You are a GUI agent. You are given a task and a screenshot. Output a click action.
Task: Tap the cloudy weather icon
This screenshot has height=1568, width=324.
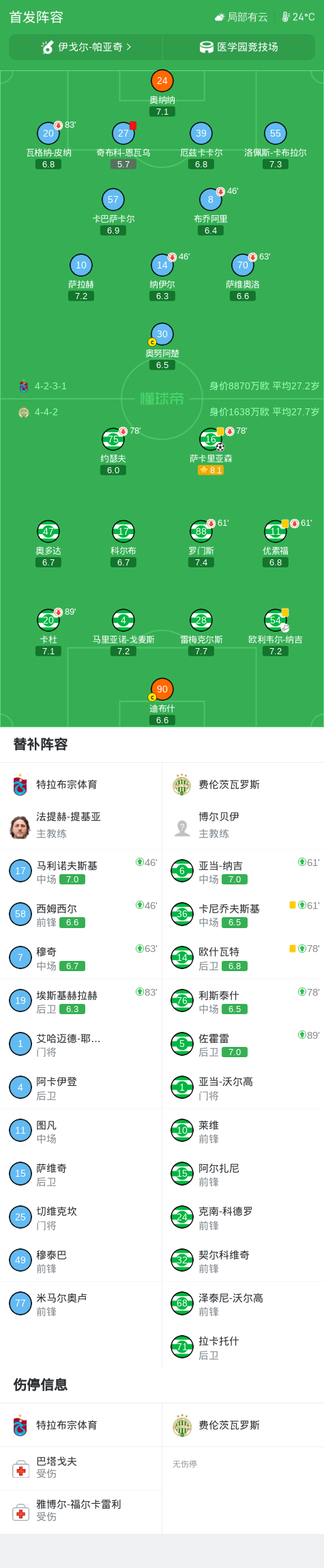click(x=219, y=17)
